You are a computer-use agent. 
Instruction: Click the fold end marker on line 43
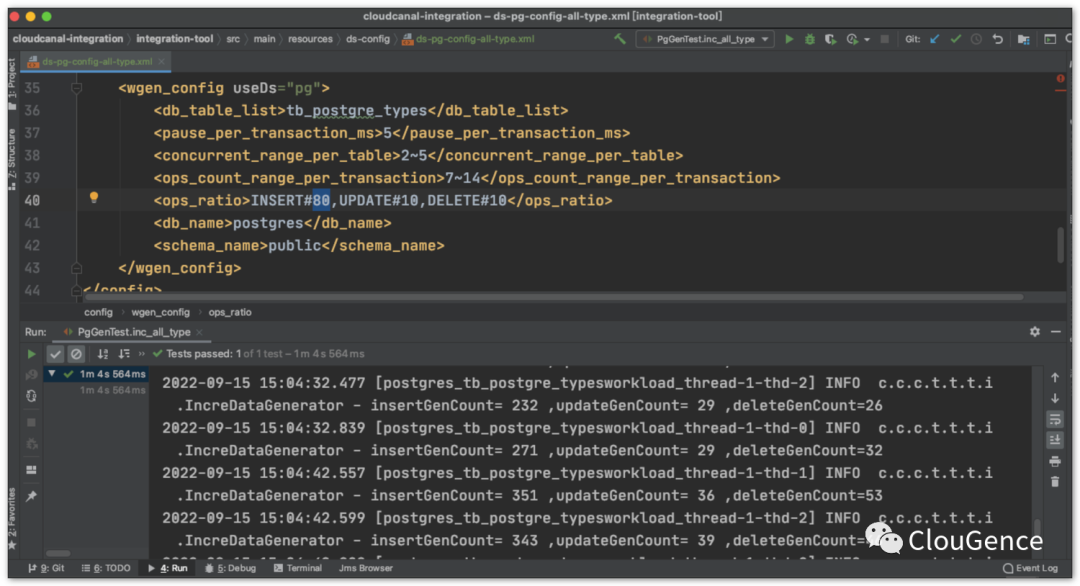[76, 268]
